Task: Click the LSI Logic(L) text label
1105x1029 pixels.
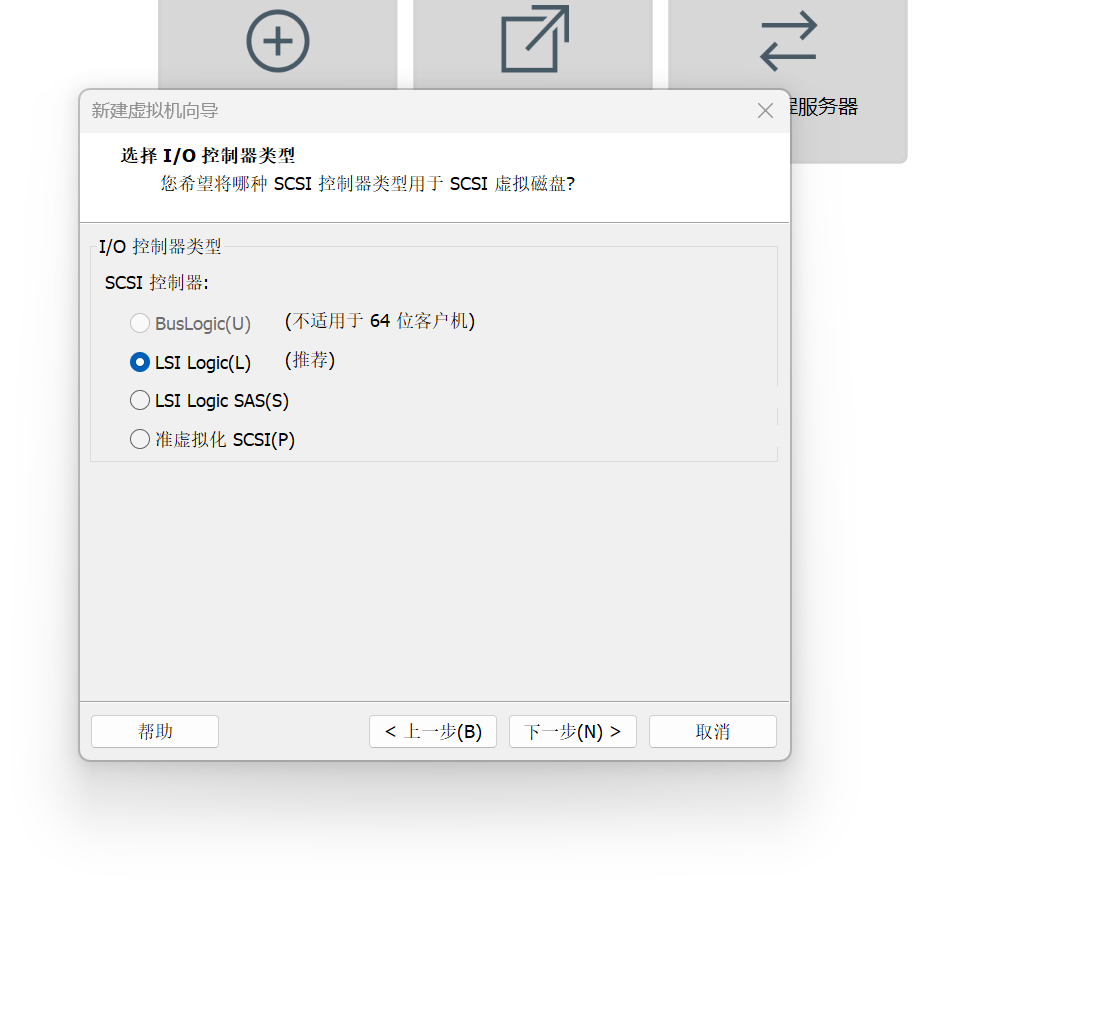Action: click(202, 362)
